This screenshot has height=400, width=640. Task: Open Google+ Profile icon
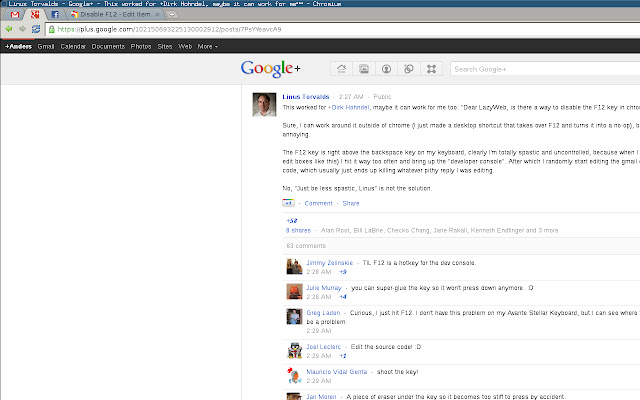[x=386, y=69]
